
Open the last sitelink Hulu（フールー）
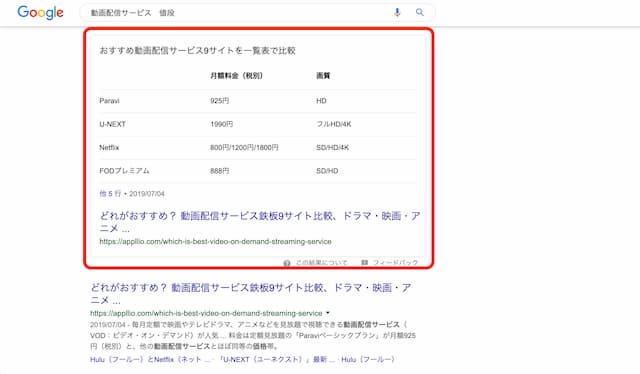(x=368, y=359)
